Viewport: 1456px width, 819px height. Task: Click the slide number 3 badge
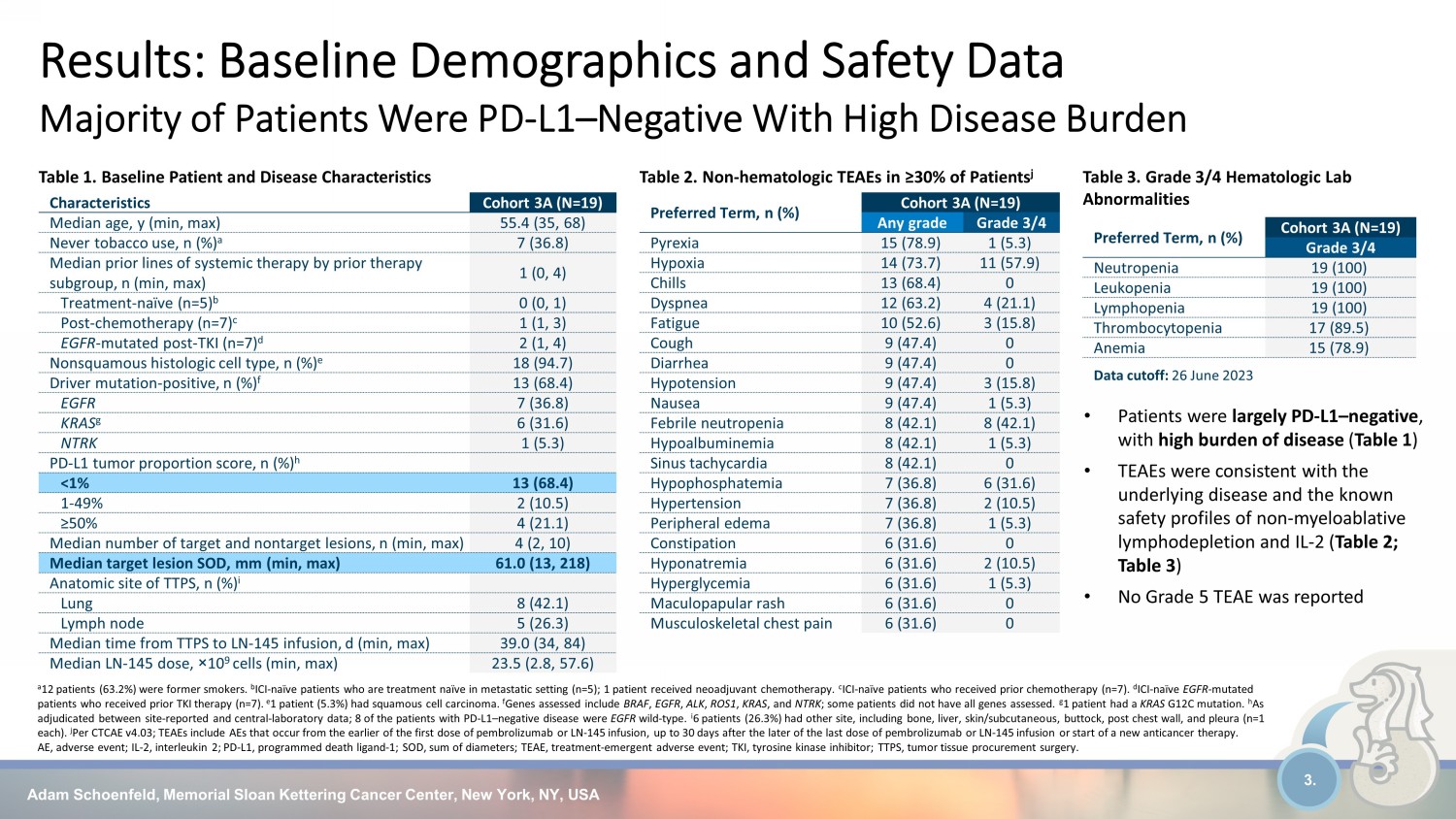pos(1309,780)
